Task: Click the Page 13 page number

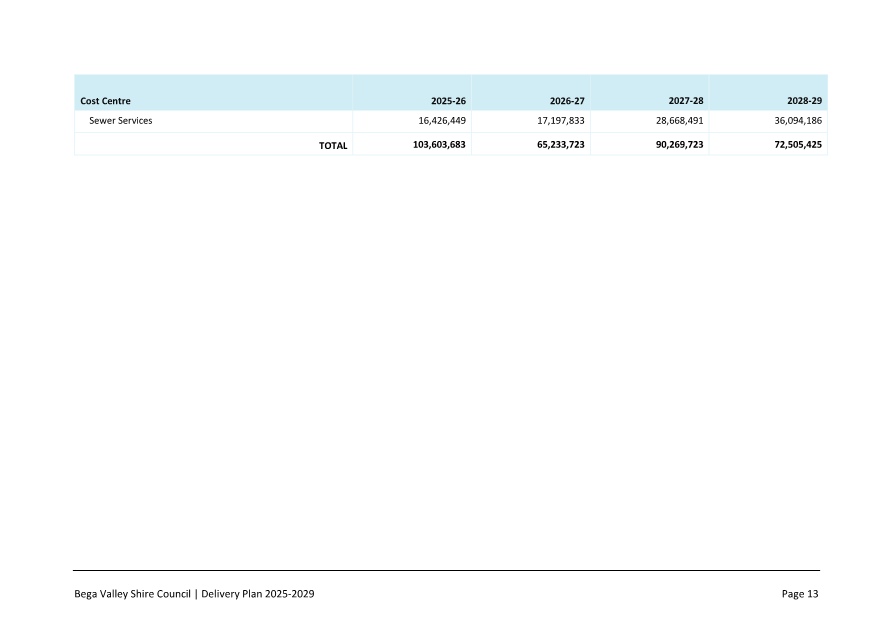Action: 800,594
